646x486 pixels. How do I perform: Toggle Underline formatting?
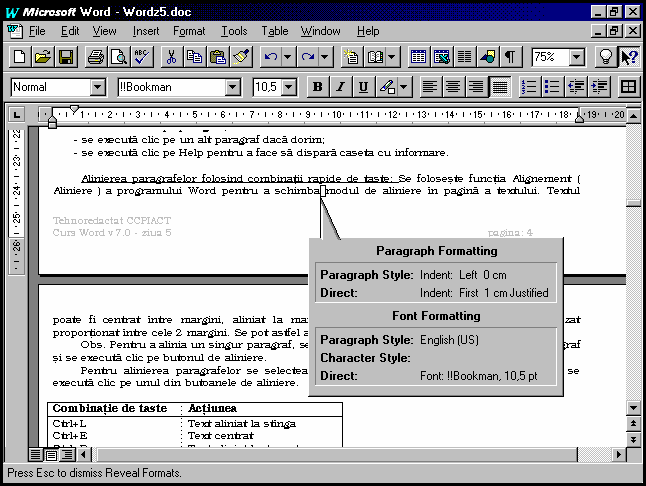(x=364, y=87)
